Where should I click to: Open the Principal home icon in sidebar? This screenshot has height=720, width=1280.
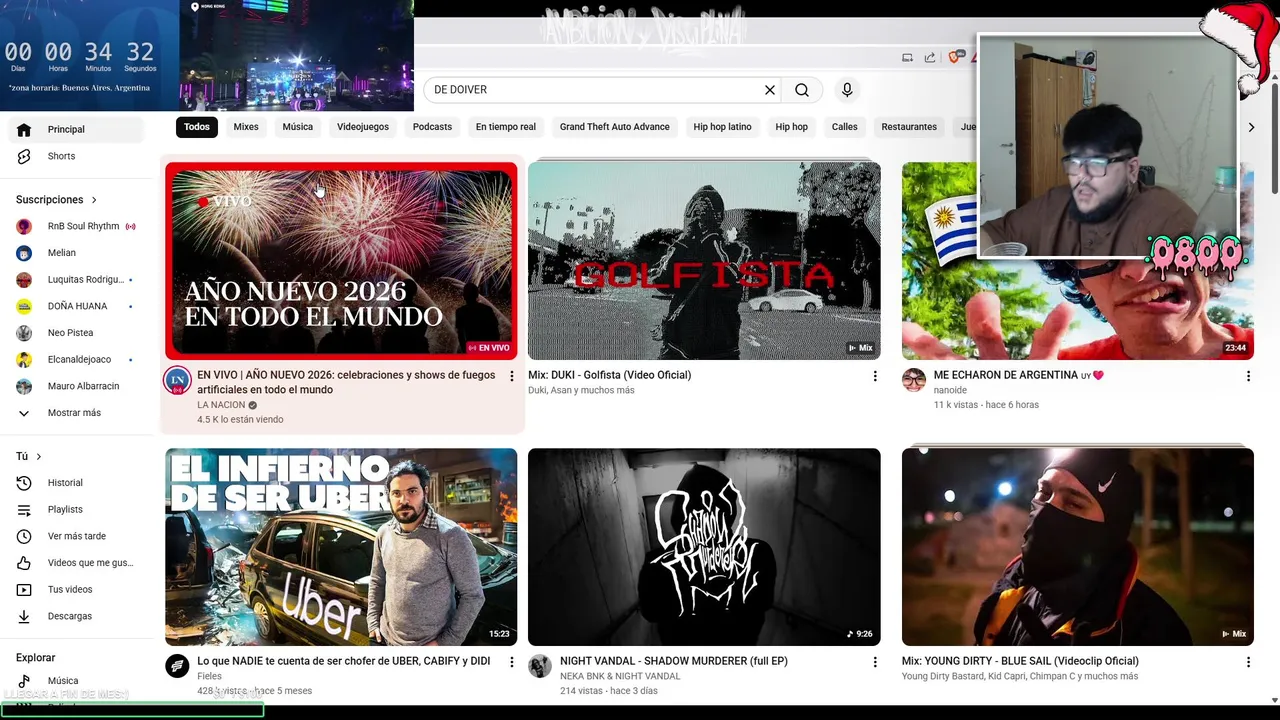24,129
